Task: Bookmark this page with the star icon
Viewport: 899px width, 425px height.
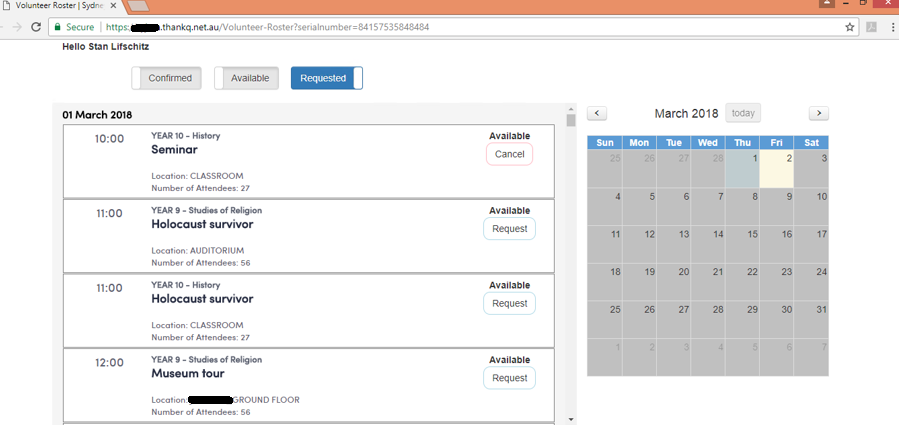Action: pos(850,27)
